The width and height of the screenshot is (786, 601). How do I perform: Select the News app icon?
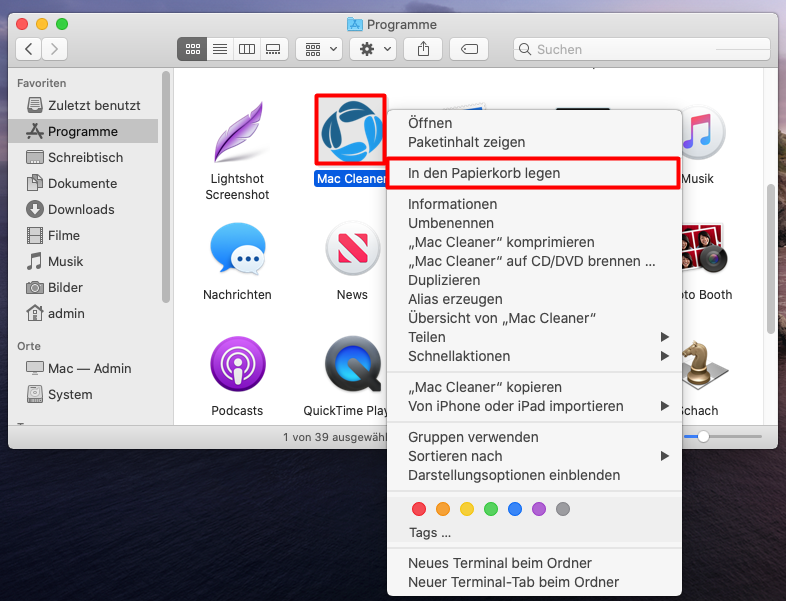point(352,249)
